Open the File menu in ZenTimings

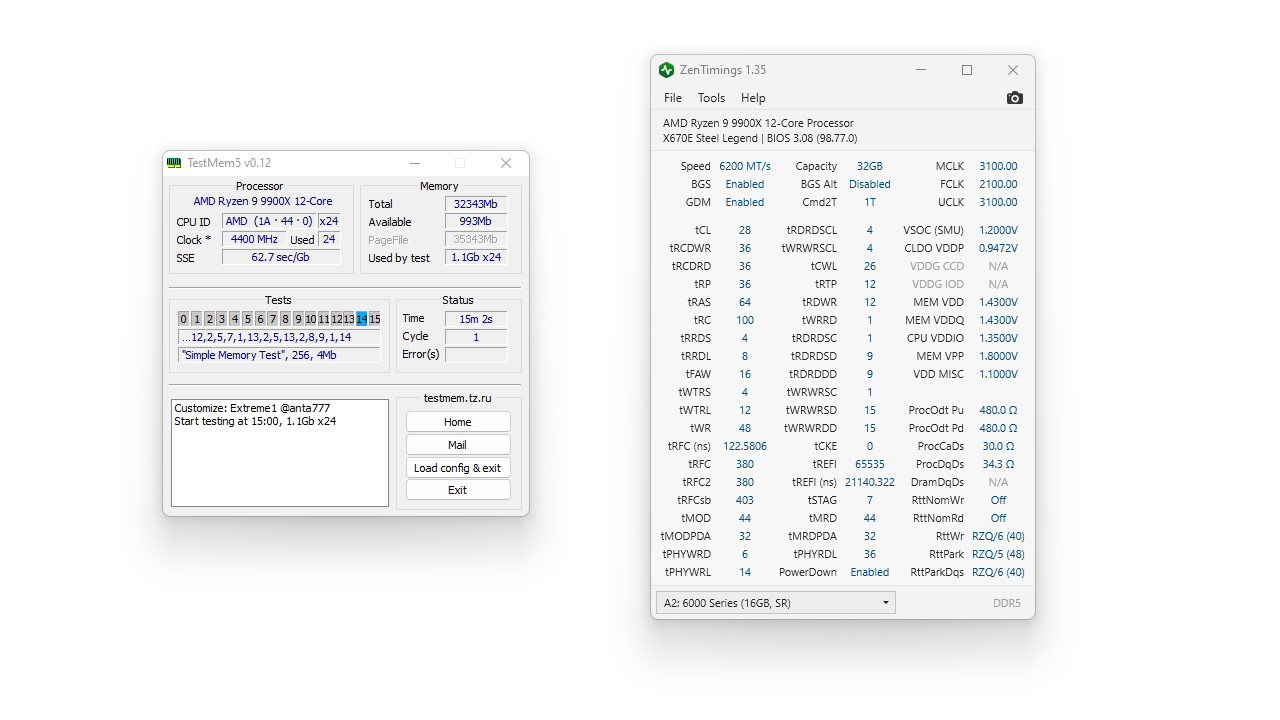tap(672, 97)
